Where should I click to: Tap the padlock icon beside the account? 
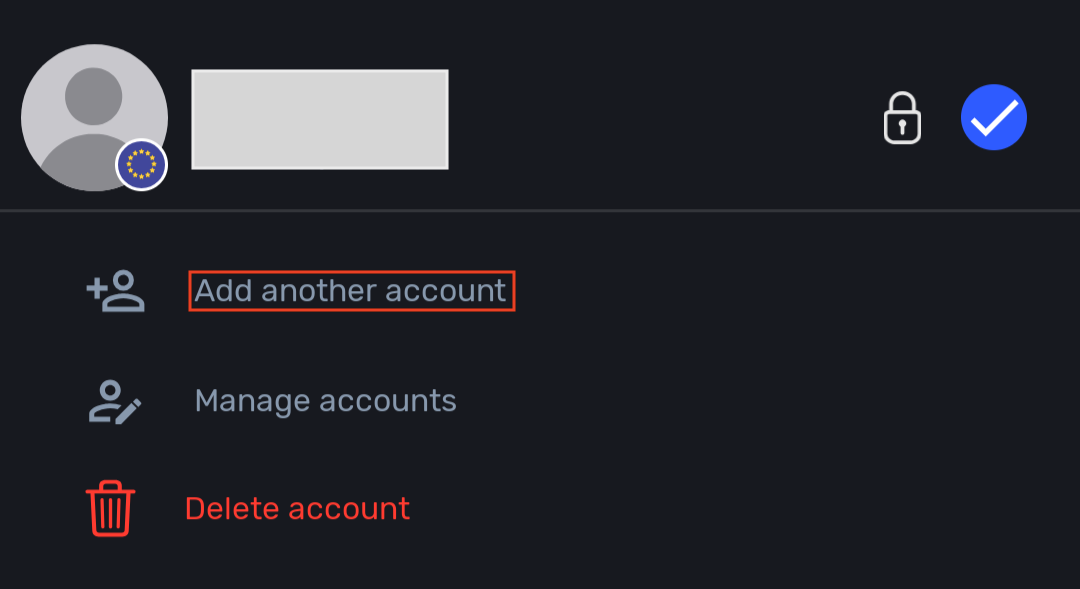902,118
